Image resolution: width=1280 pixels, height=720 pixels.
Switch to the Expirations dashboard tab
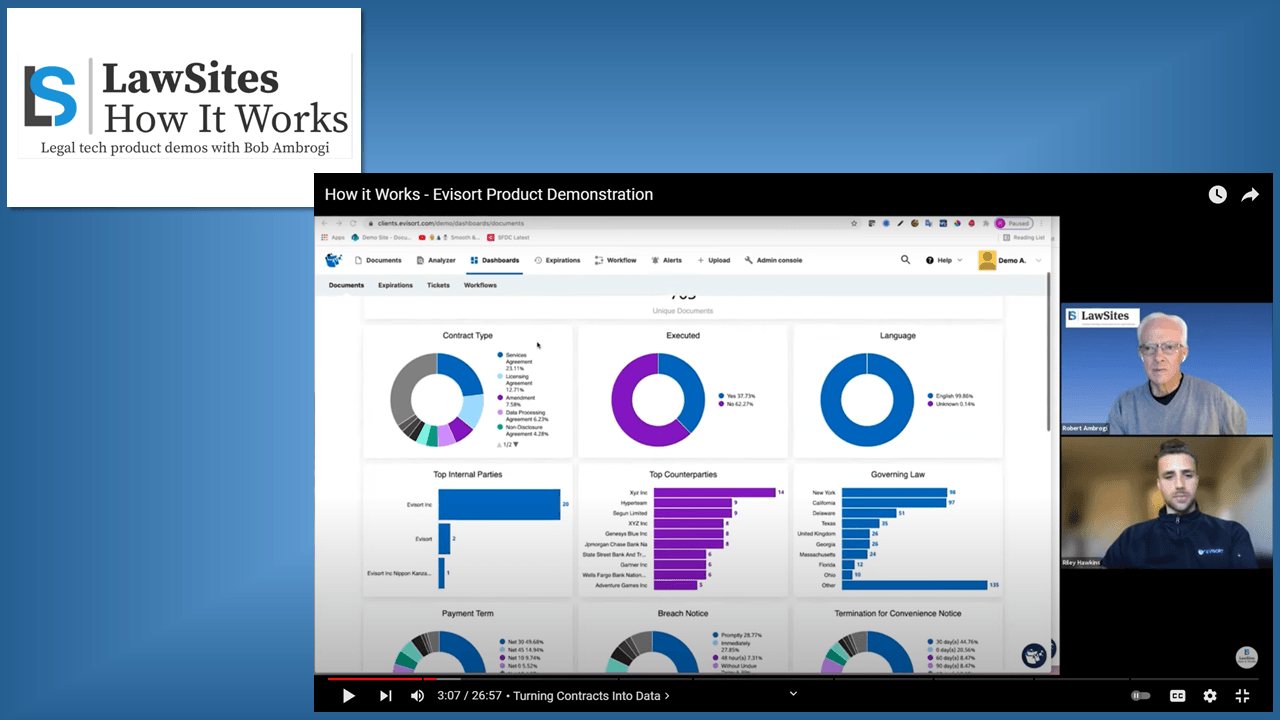coord(395,285)
